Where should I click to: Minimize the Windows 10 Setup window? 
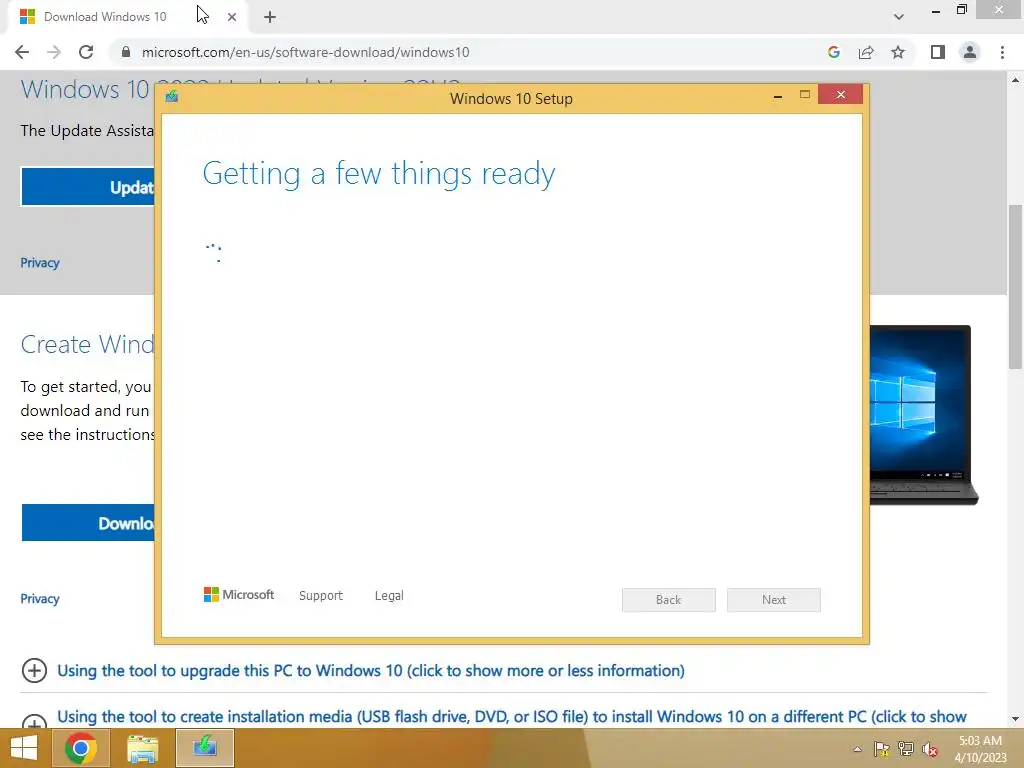pyautogui.click(x=777, y=96)
